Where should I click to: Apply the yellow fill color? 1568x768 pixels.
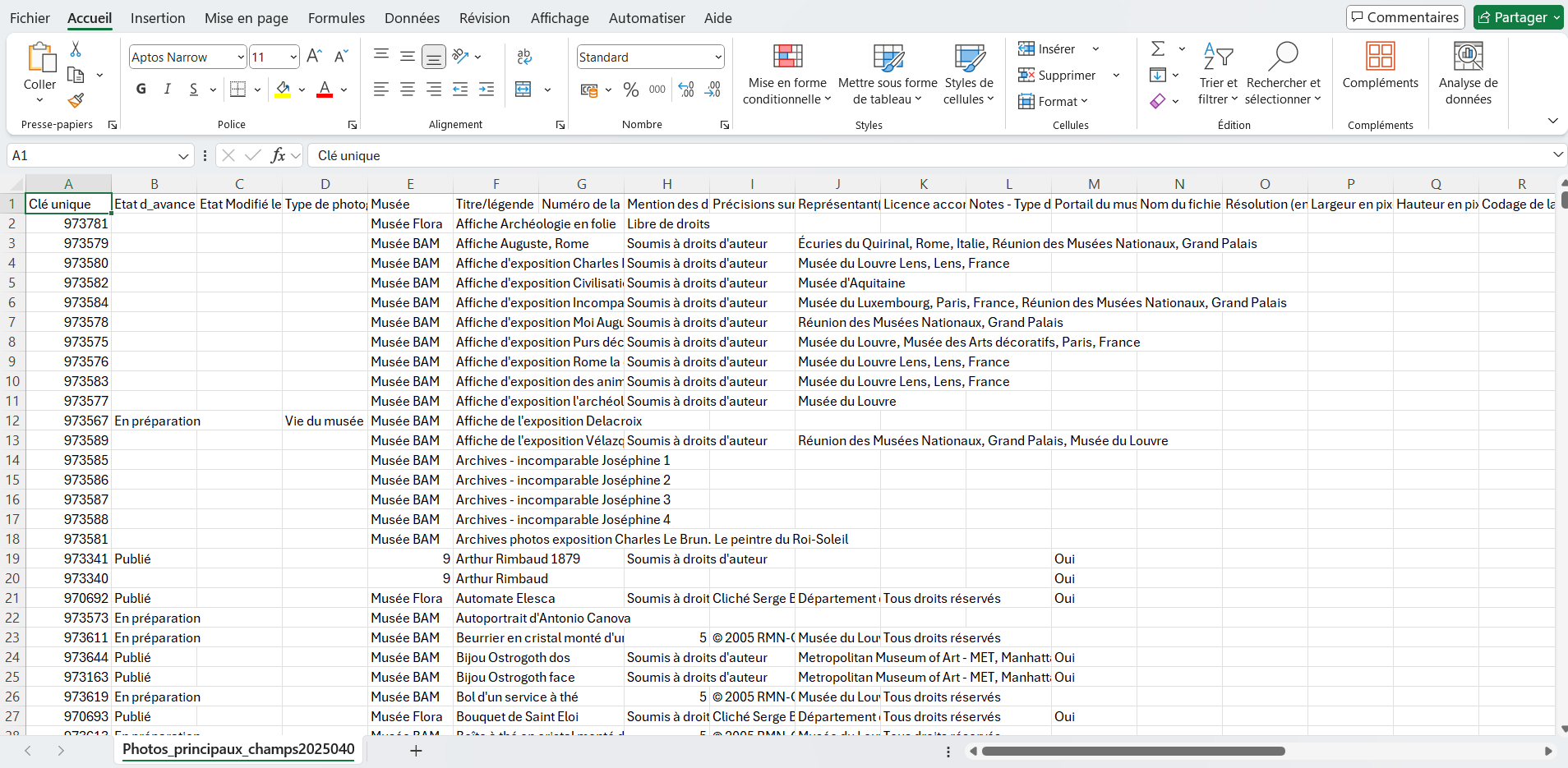(283, 90)
